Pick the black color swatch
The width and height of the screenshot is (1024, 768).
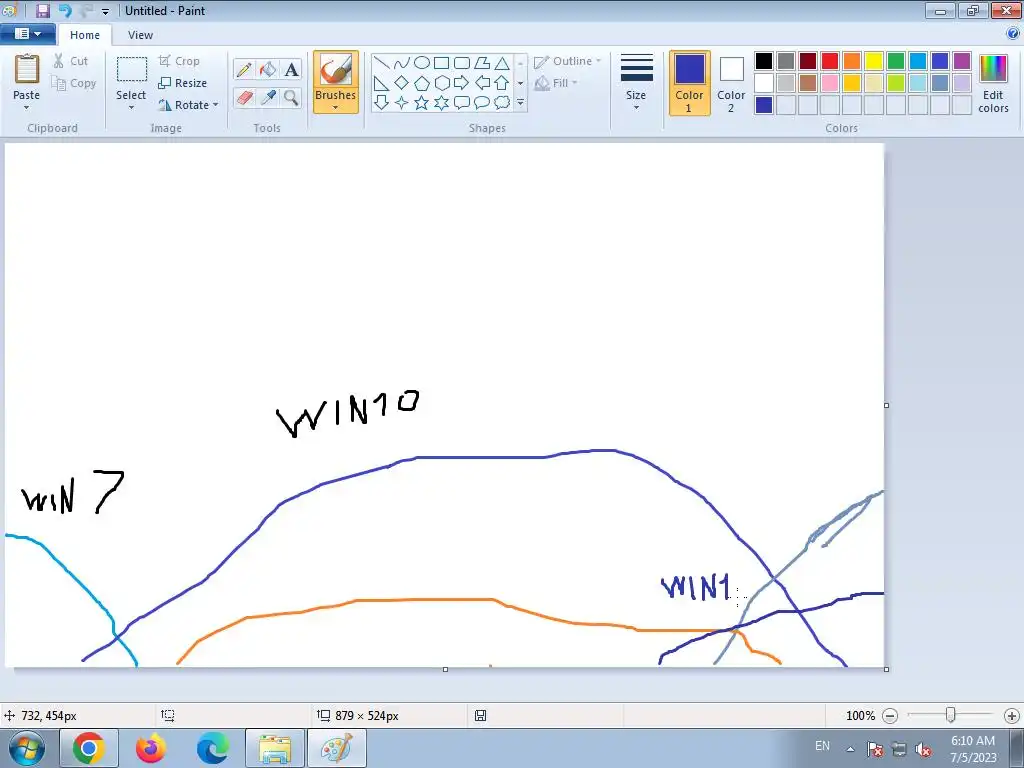tap(763, 61)
